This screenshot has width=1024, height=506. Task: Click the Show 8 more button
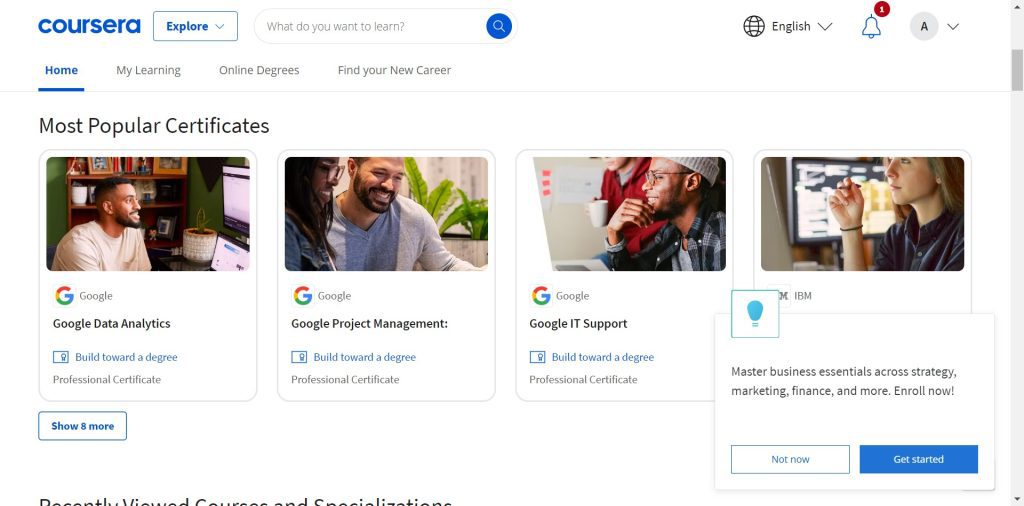pyautogui.click(x=83, y=426)
